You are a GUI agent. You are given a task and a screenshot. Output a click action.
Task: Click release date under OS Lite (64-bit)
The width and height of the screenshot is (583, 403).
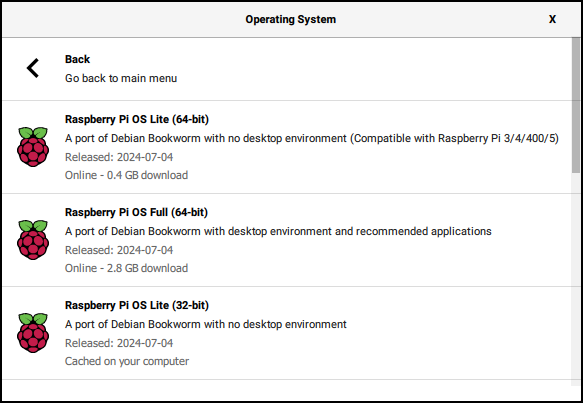pyautogui.click(x=119, y=157)
